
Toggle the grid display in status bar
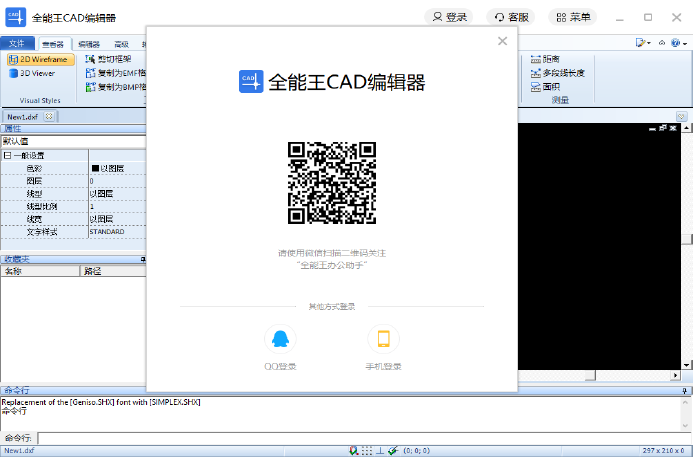tap(367, 451)
